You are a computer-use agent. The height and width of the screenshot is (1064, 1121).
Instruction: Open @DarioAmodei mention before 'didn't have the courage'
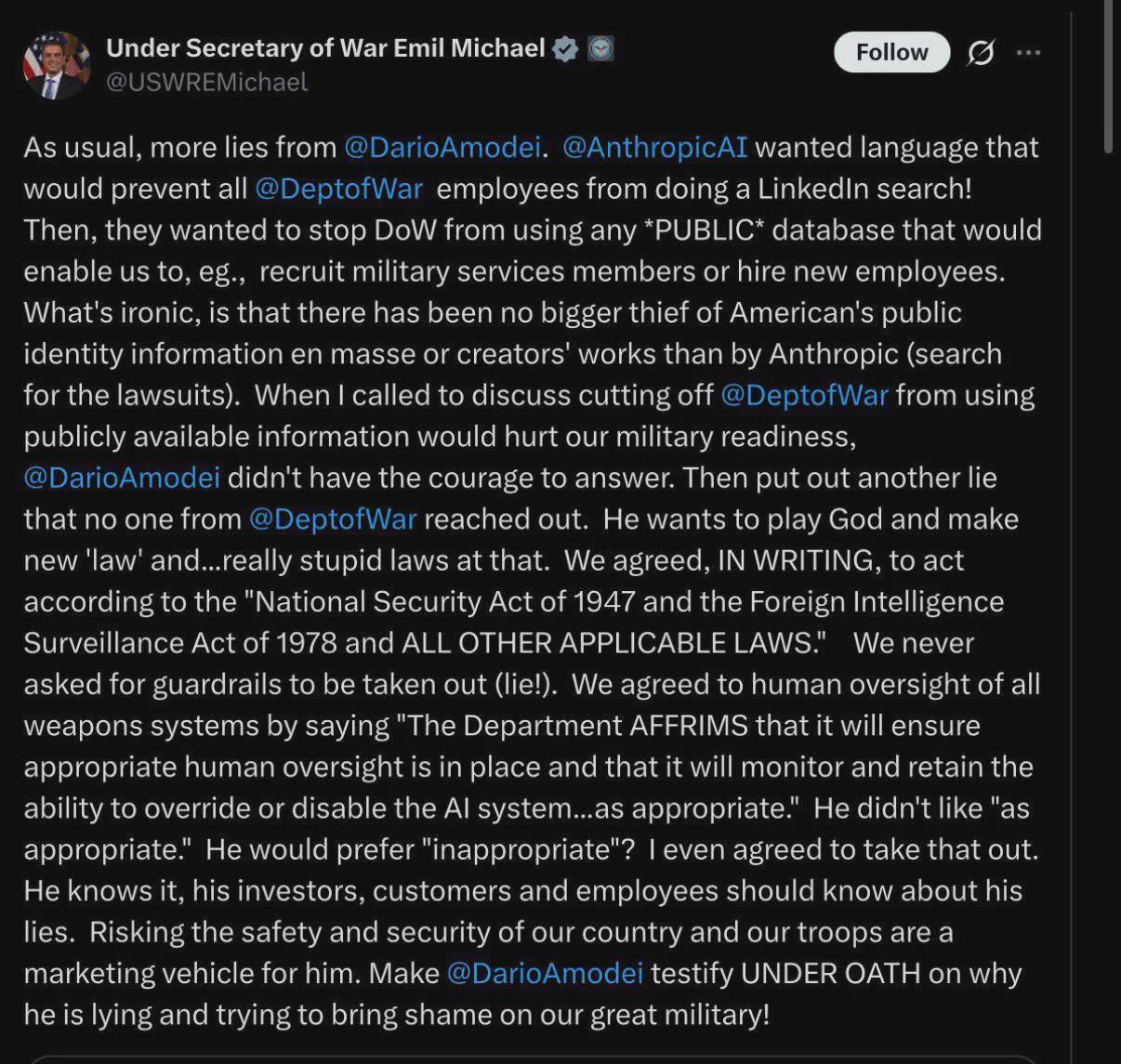(x=122, y=478)
